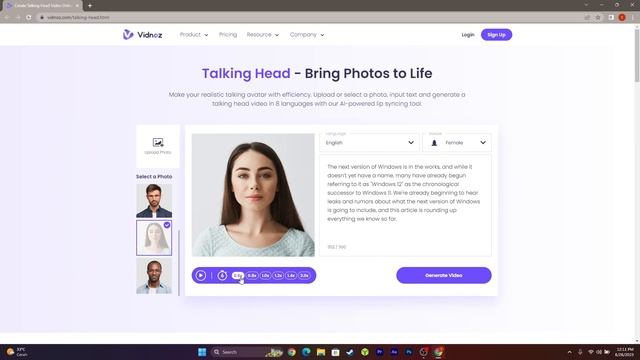640x360 pixels.
Task: Open the English language dropdown
Action: (x=369, y=143)
